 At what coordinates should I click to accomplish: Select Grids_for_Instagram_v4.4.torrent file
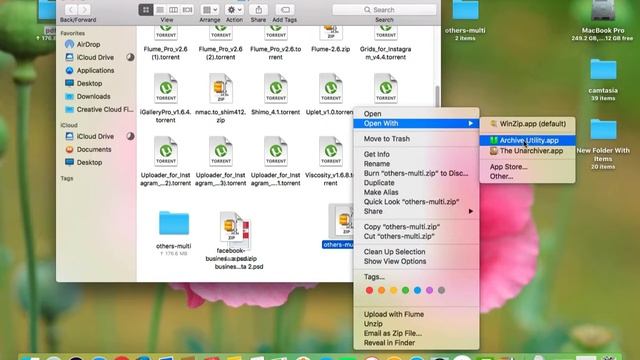pyautogui.click(x=386, y=53)
